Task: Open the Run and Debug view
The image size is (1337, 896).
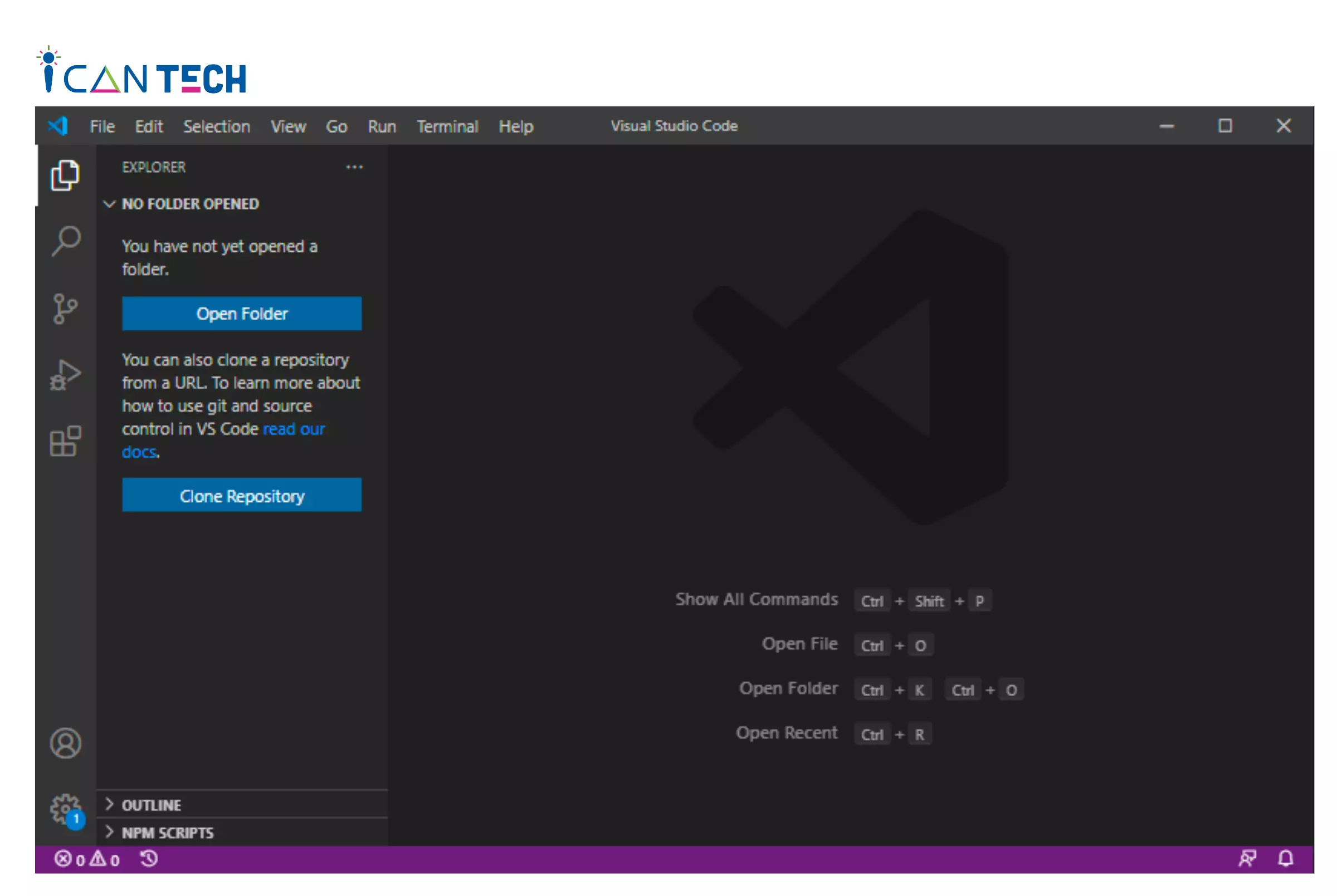Action: pyautogui.click(x=65, y=375)
